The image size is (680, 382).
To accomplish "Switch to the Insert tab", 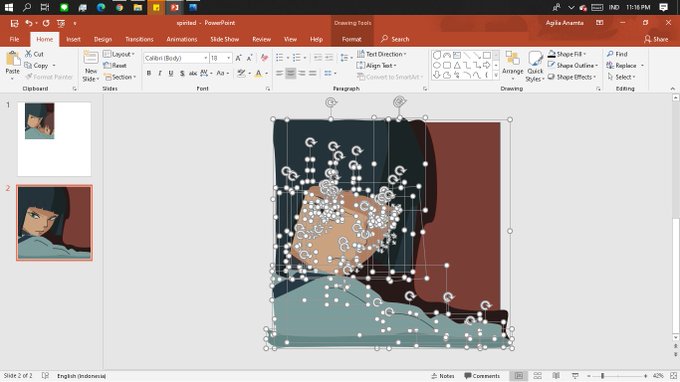I will click(x=73, y=39).
